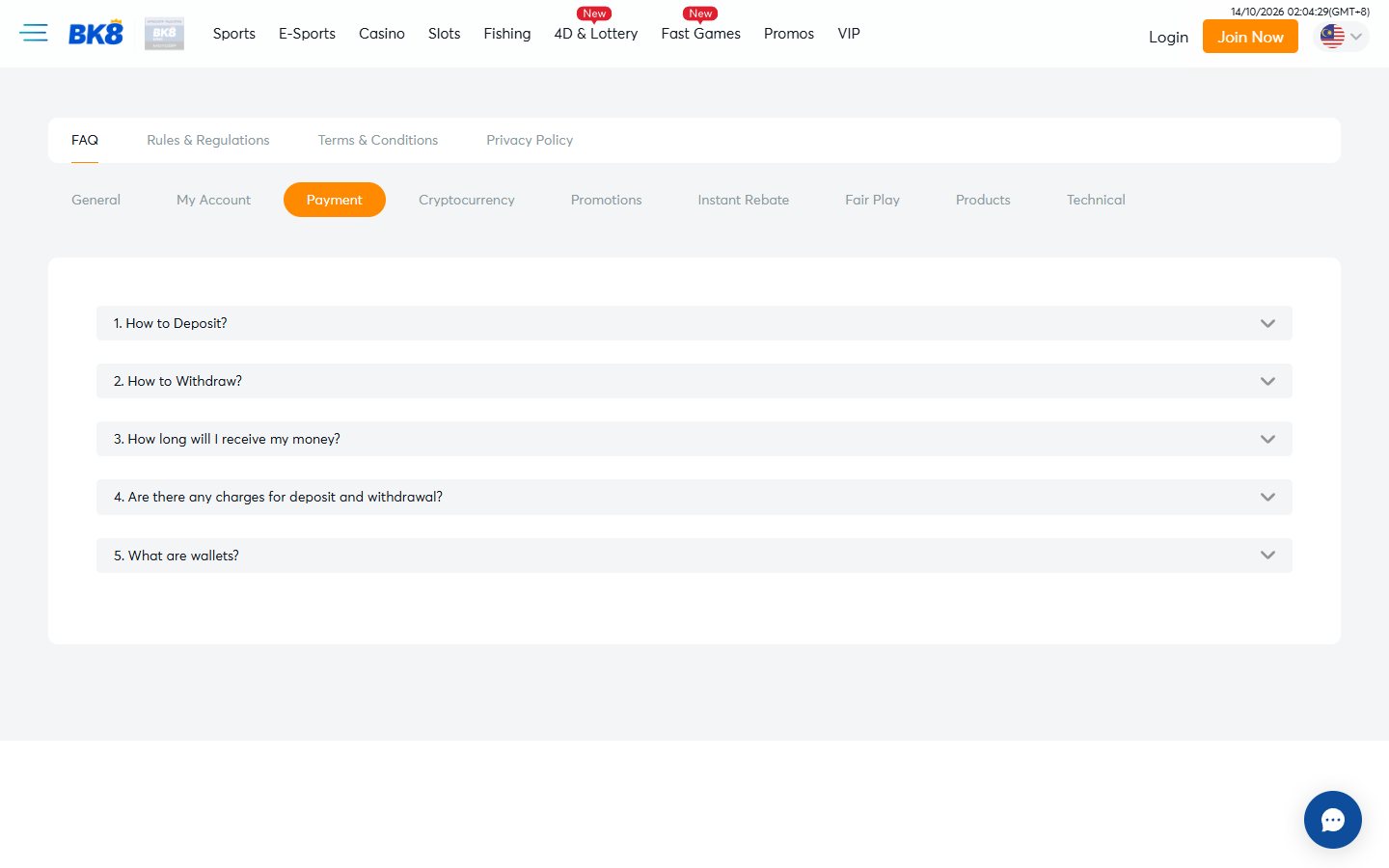The image size is (1389, 868).
Task: Switch to Terms & Conditions tab
Action: [x=378, y=140]
